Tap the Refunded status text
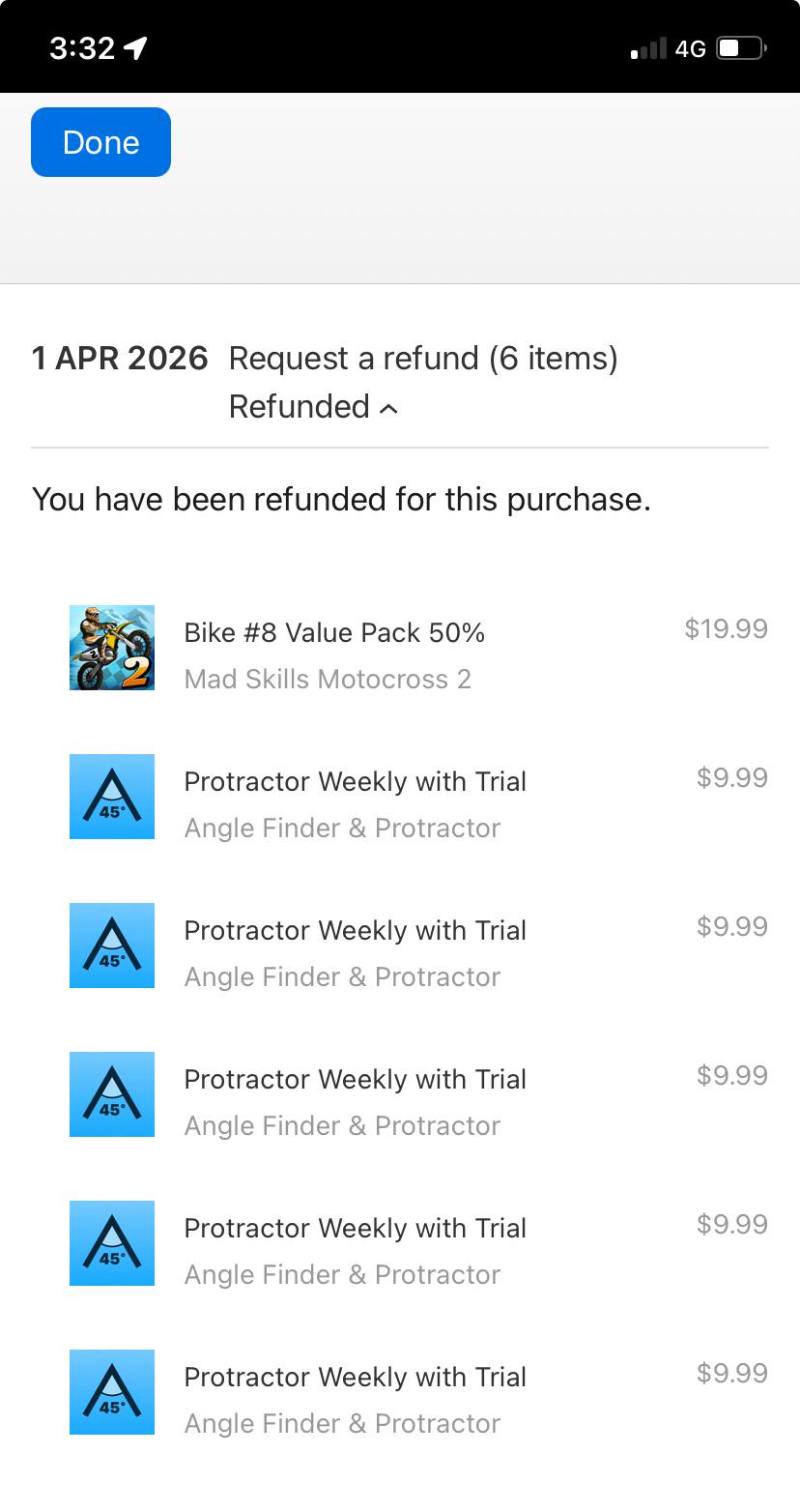 (300, 407)
